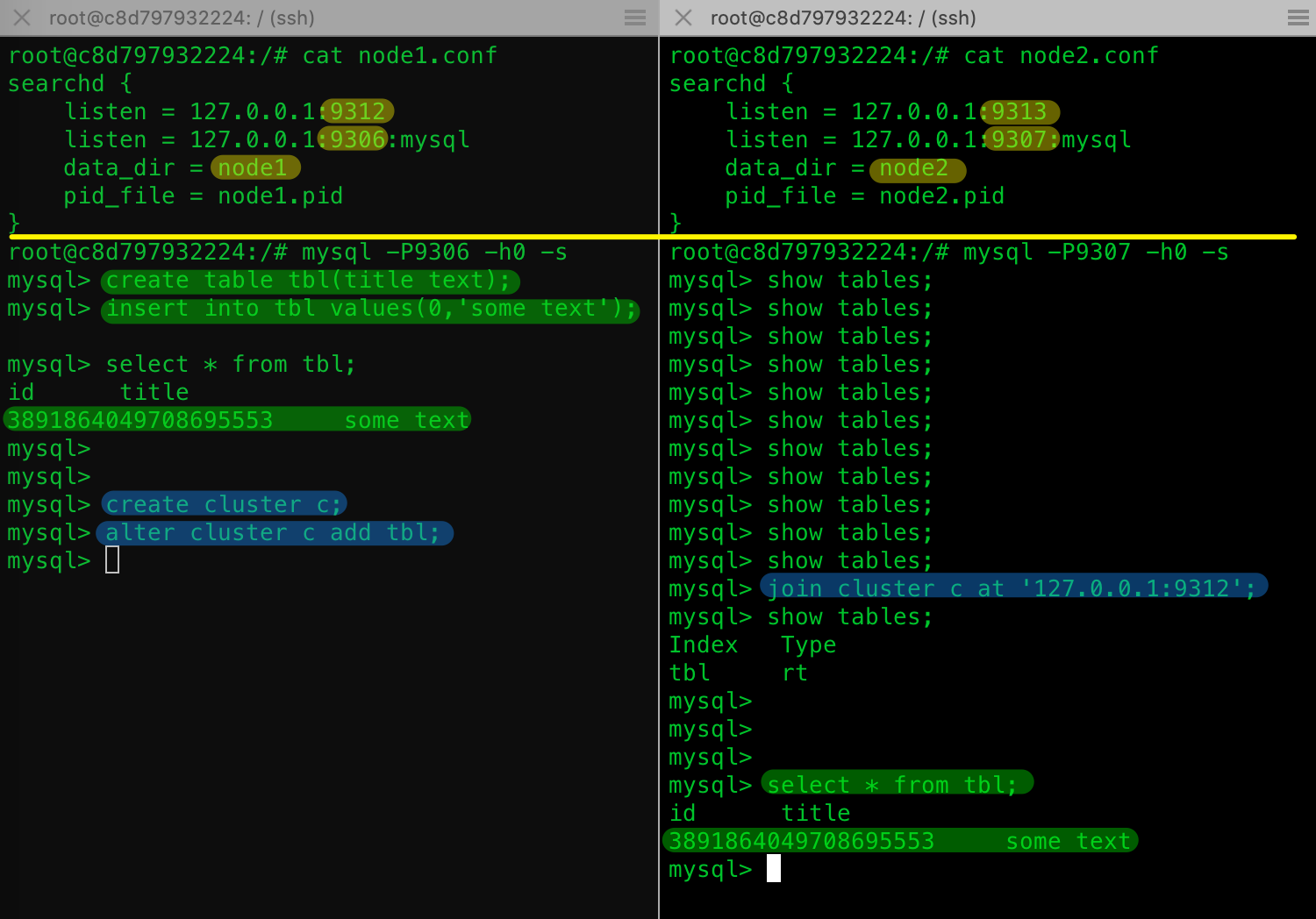Click the data_dir value 'node1'

click(255, 167)
